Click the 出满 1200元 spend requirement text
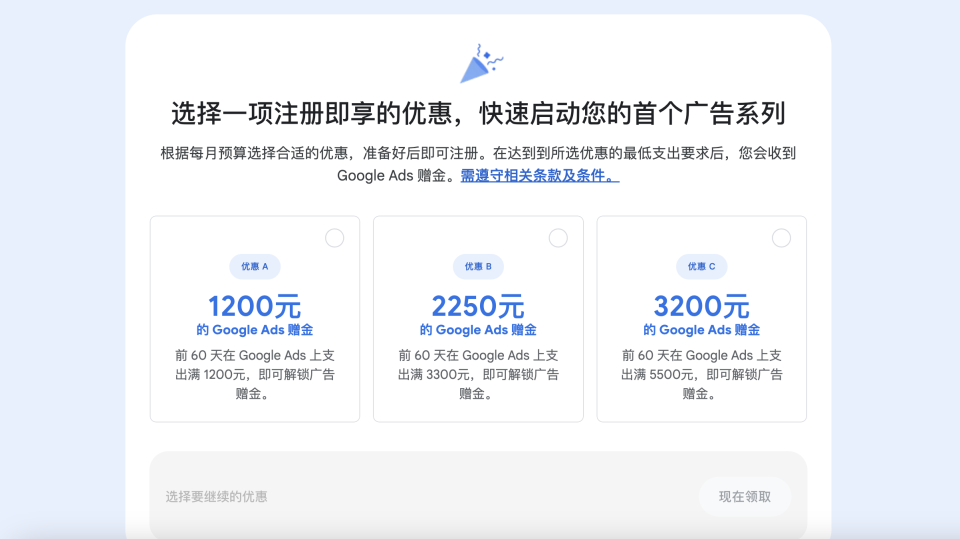The width and height of the screenshot is (960, 539). 211,374
